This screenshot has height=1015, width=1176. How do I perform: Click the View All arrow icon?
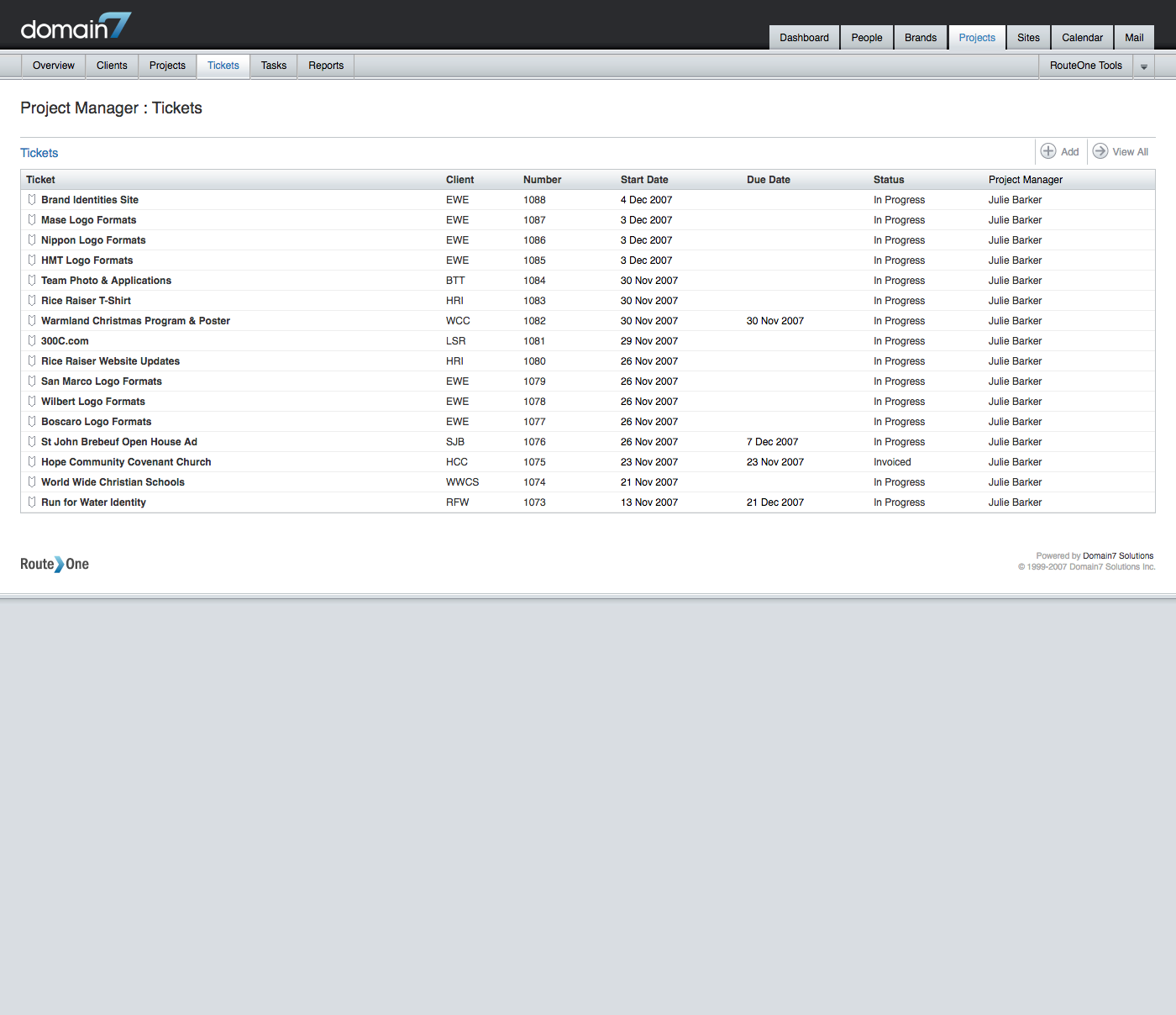click(x=1100, y=151)
